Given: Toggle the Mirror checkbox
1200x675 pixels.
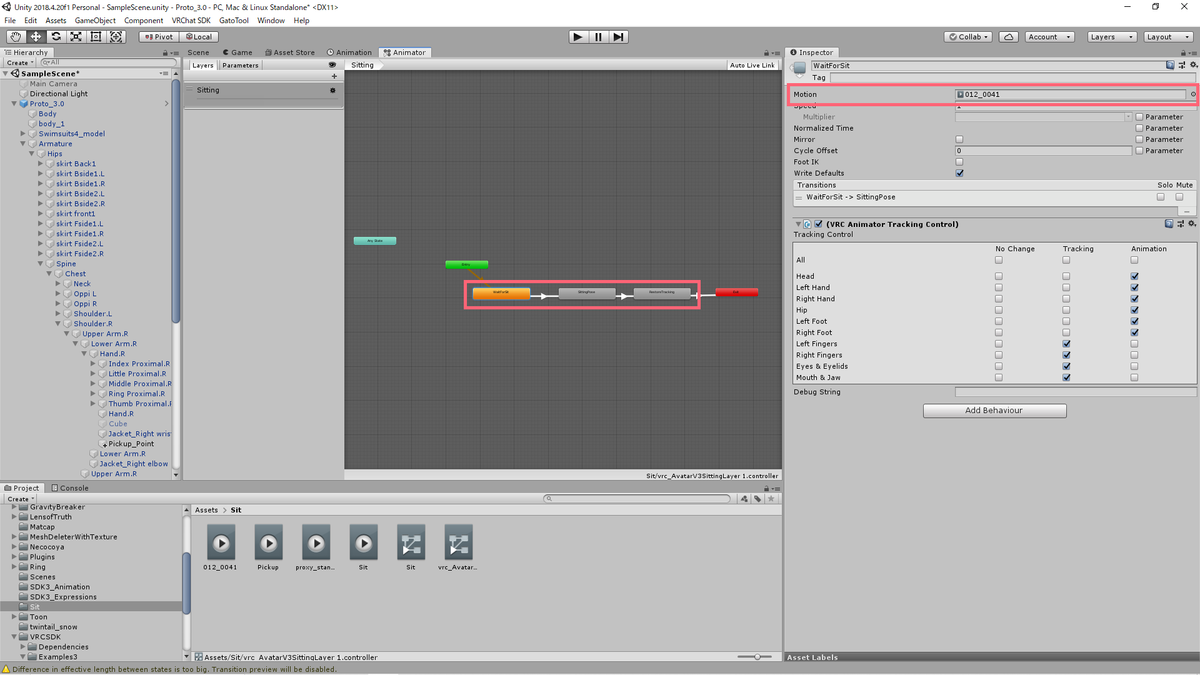Looking at the screenshot, I should pos(959,139).
